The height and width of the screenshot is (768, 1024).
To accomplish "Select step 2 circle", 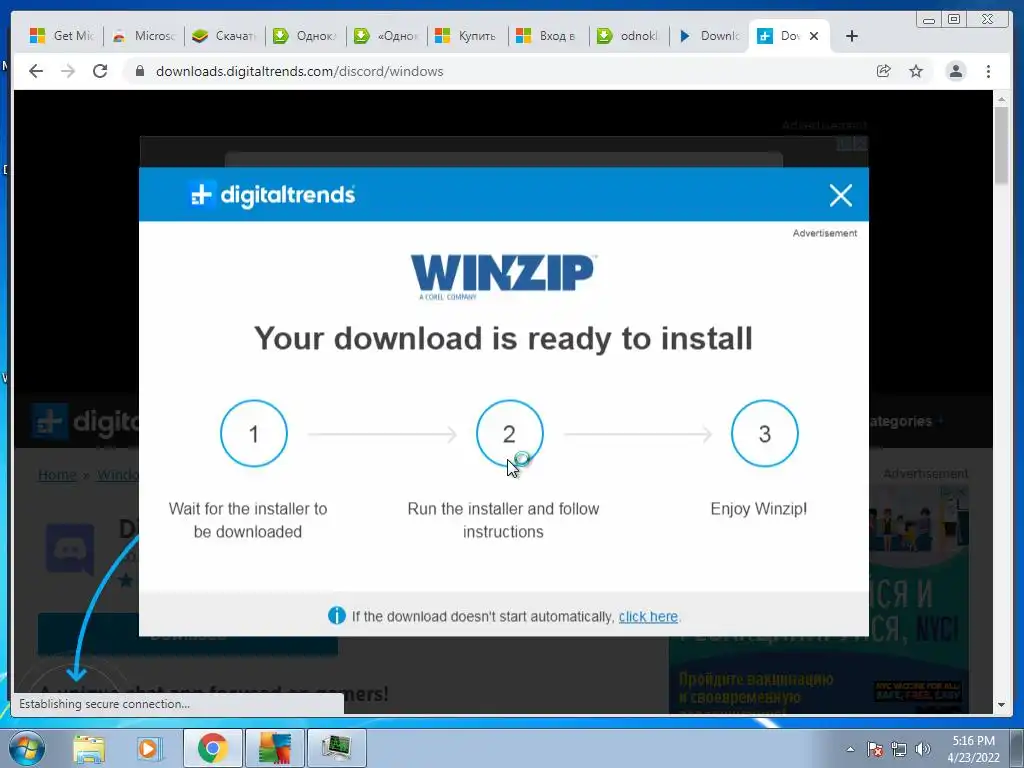I will [509, 434].
